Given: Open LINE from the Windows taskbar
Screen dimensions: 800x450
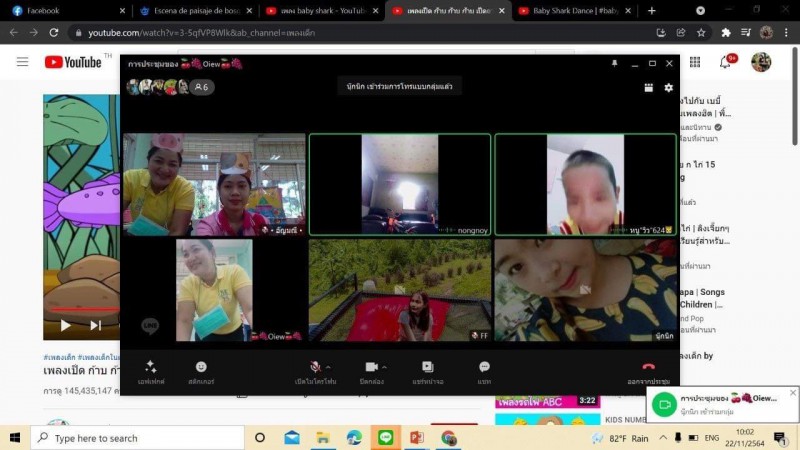Looking at the screenshot, I should click(x=385, y=438).
